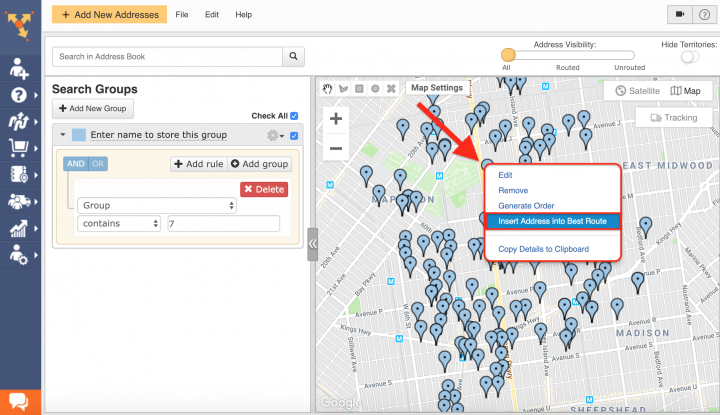
Task: Open the Edit menu
Action: tap(212, 15)
